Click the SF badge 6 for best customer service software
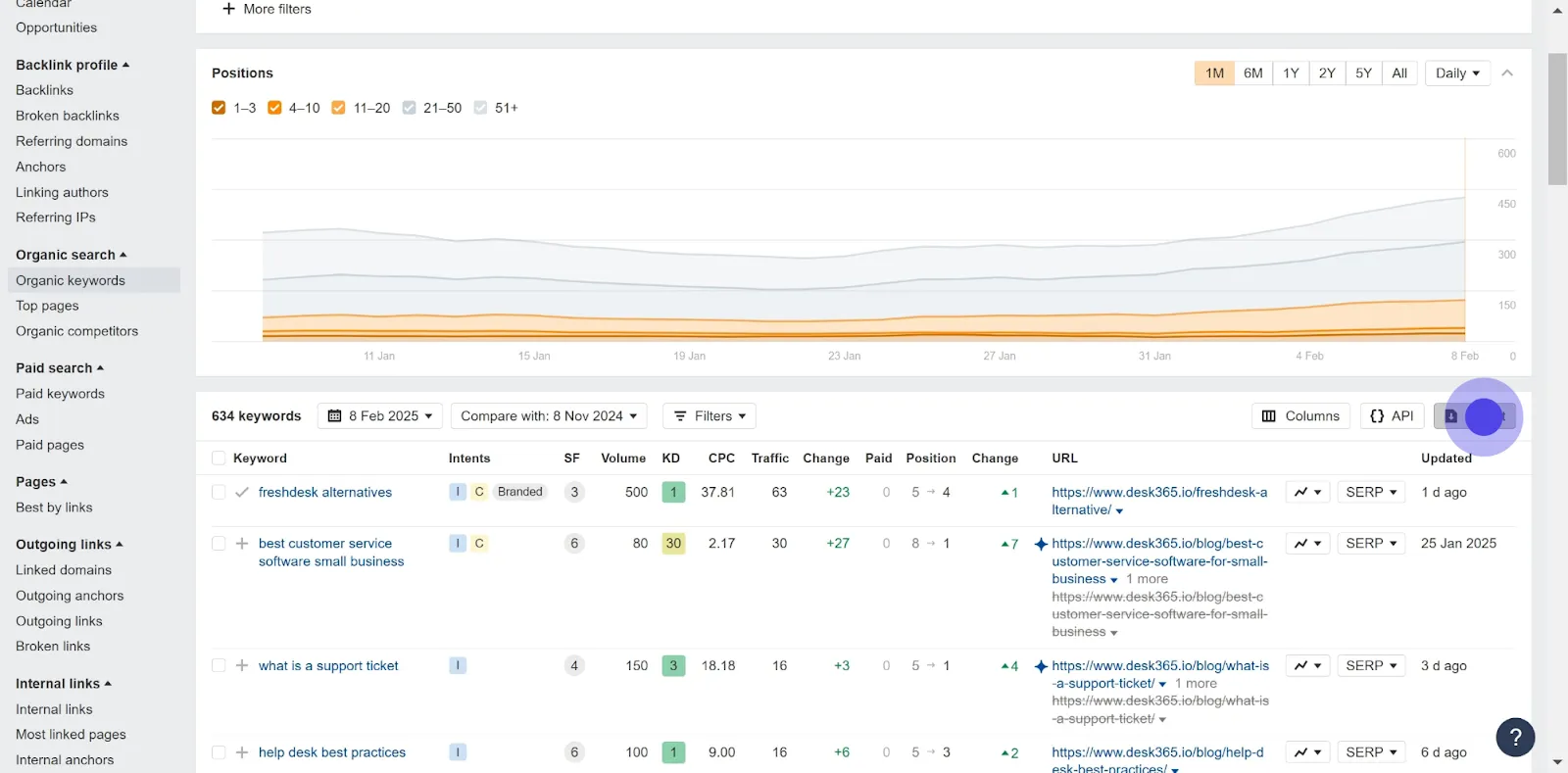1568x773 pixels. coord(574,543)
